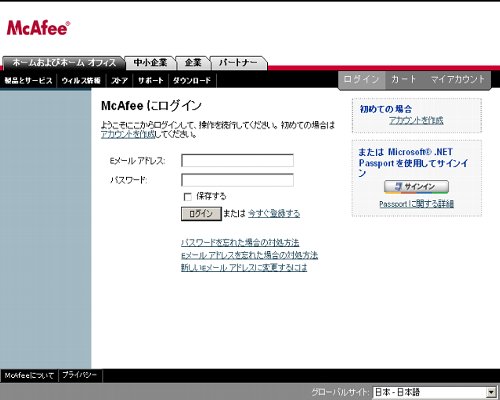Screen dimensions: 500x400
Task: Go to the ストア menu item
Action: [x=119, y=80]
